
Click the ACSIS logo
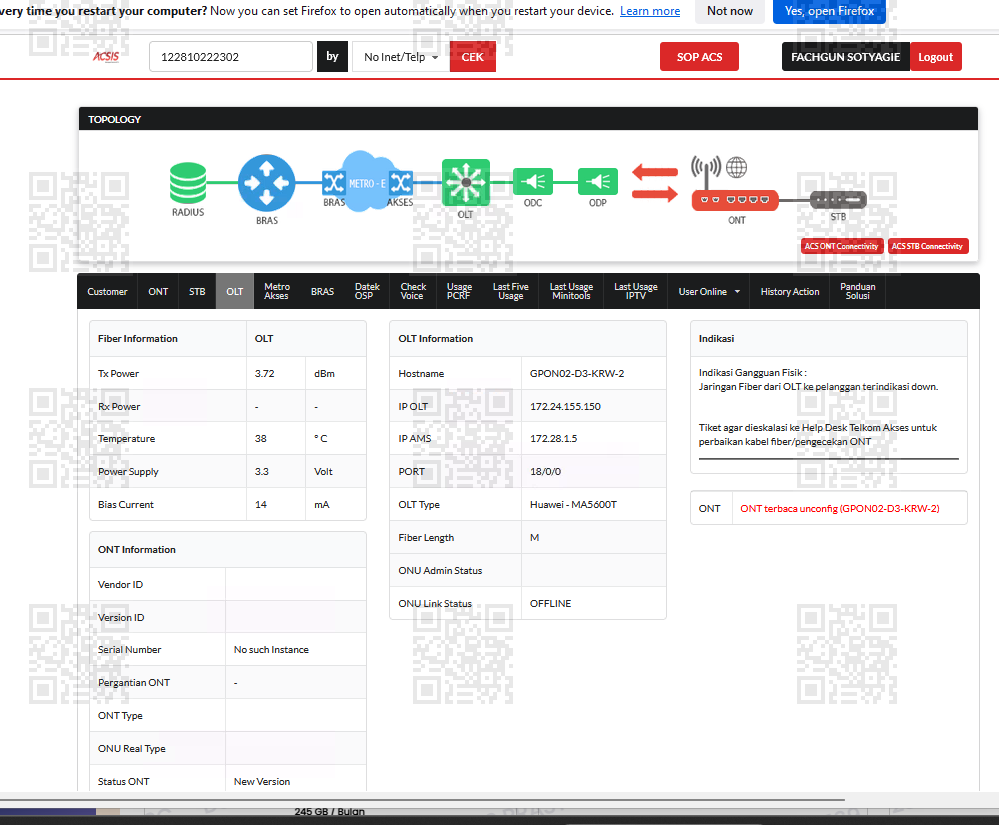(106, 57)
